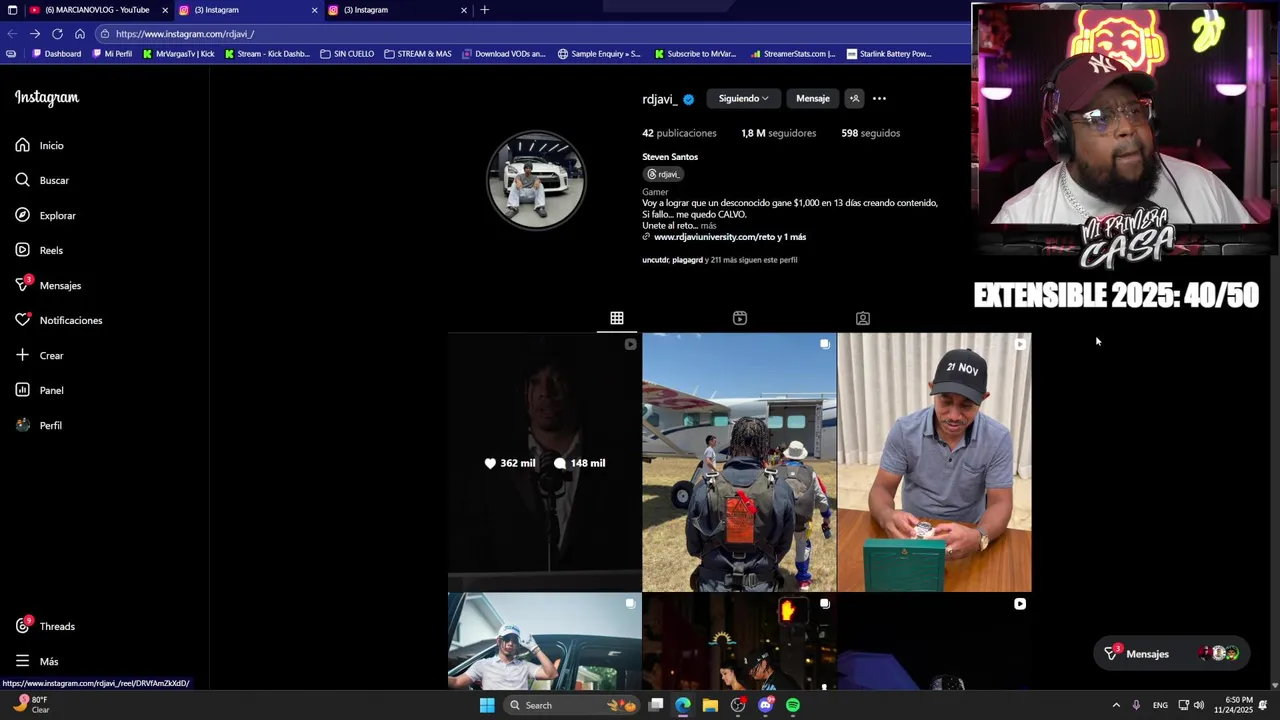Open rdjavi_ Threads badge link

click(x=664, y=174)
